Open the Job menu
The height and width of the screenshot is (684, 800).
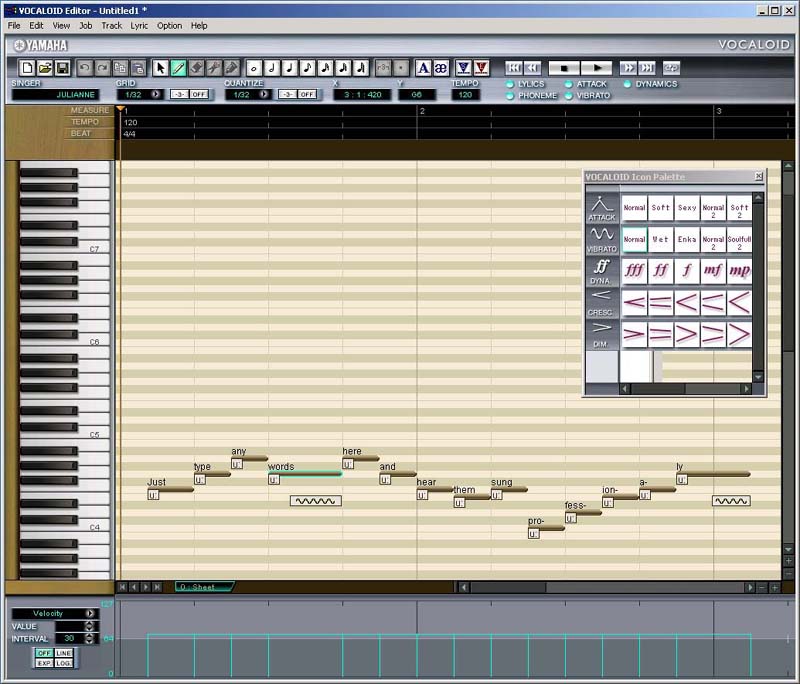click(86, 26)
